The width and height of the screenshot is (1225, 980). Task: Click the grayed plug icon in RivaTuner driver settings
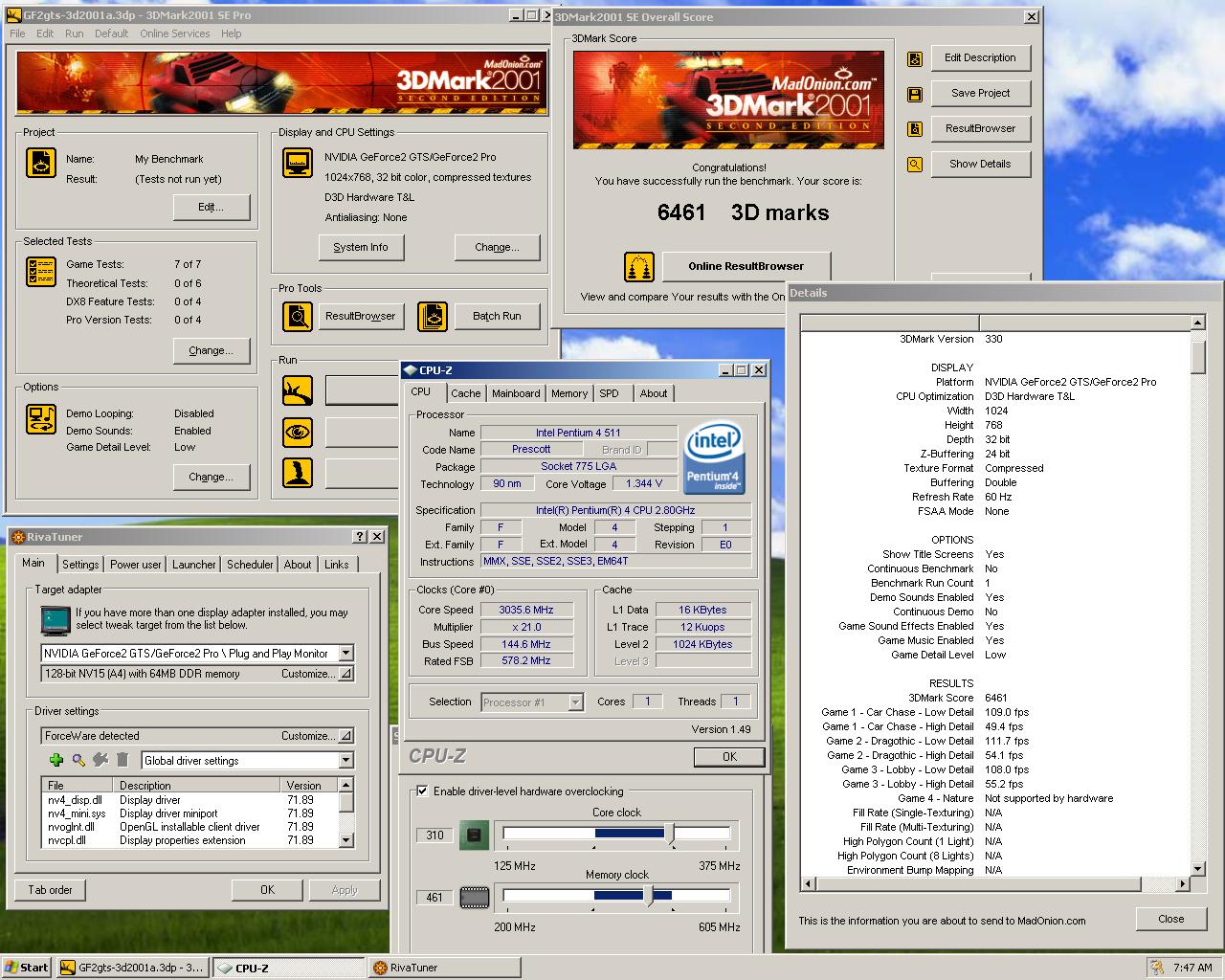[x=100, y=760]
